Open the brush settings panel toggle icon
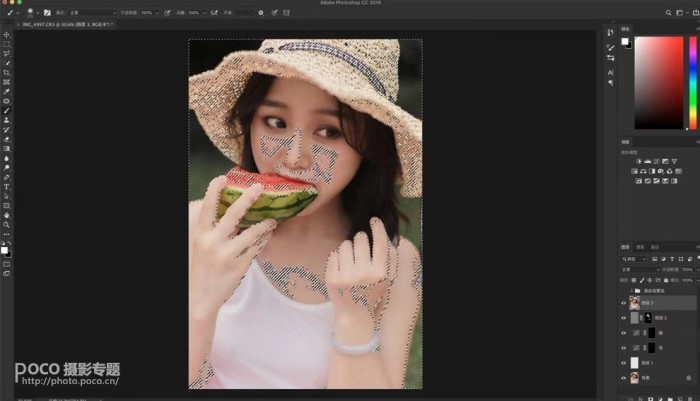 (x=47, y=13)
